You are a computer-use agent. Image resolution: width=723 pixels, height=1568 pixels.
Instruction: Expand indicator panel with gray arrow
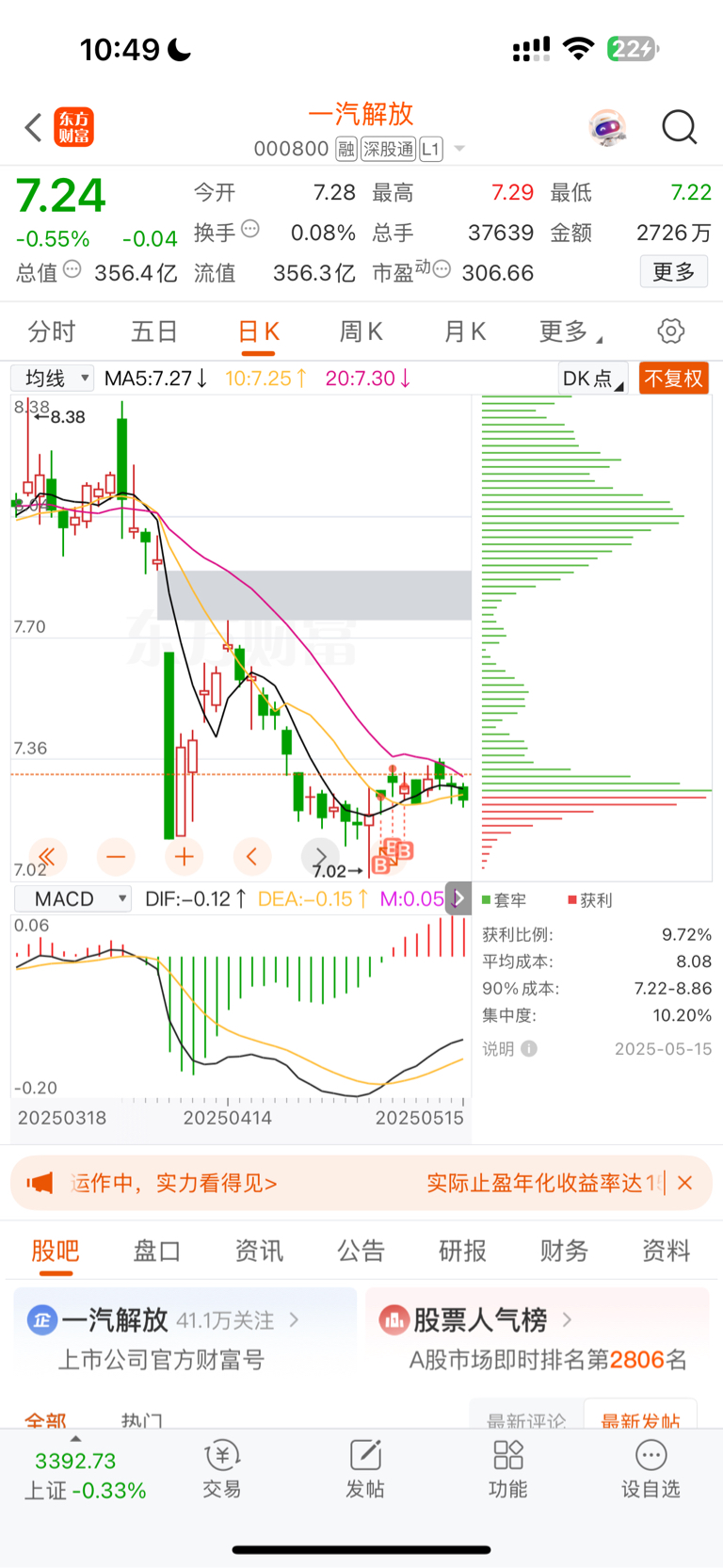[458, 898]
